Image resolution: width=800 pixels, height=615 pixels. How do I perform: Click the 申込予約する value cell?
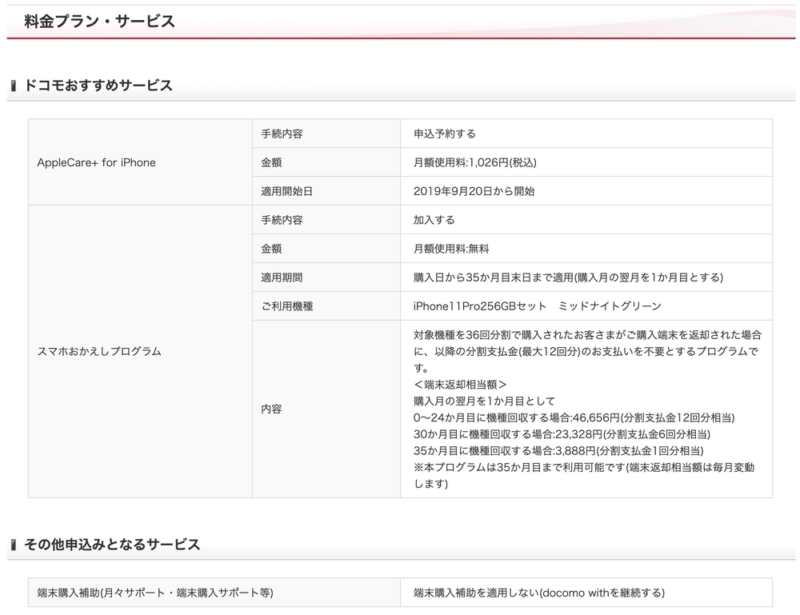(586, 134)
